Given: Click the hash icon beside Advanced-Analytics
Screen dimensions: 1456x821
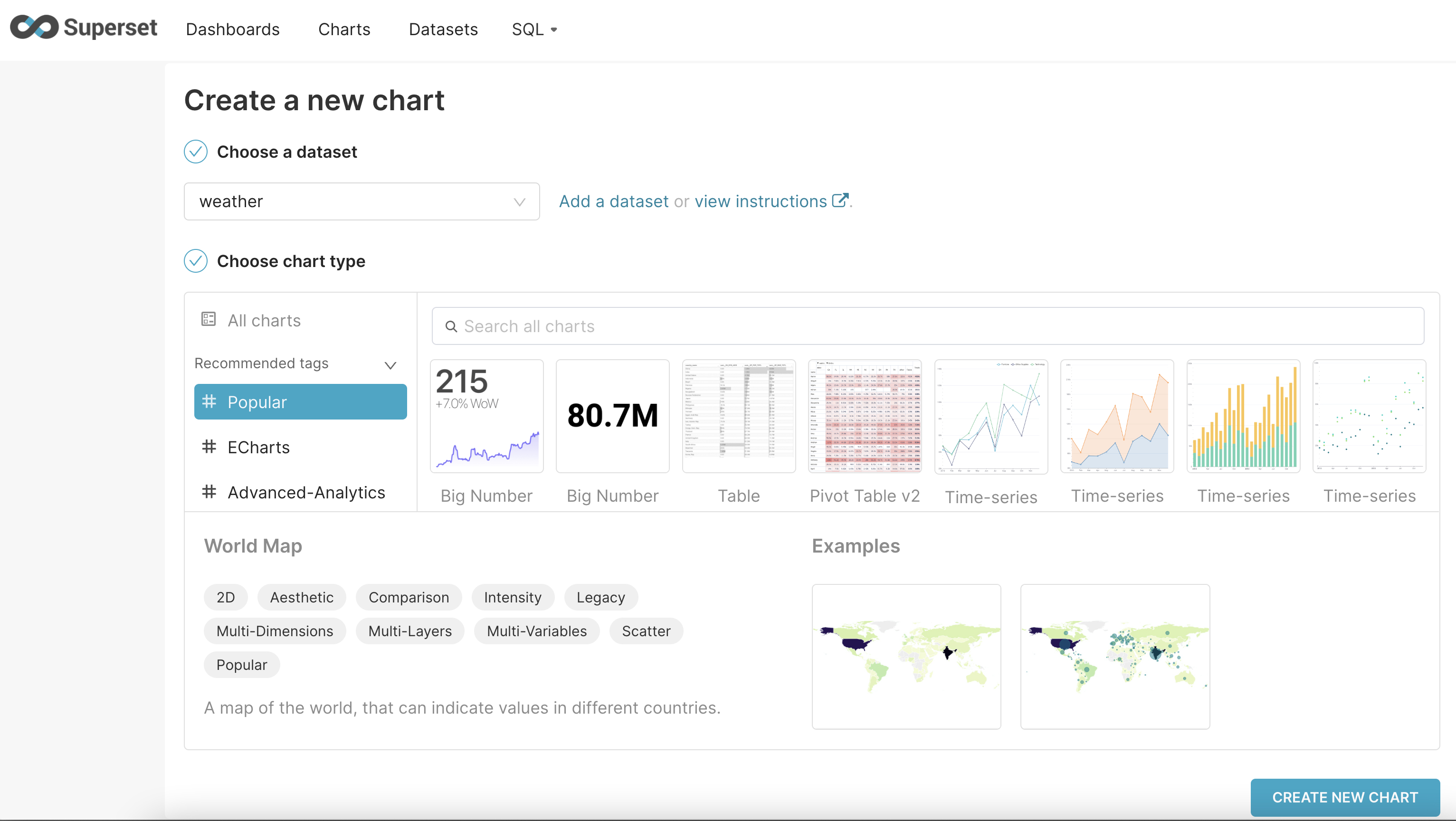Looking at the screenshot, I should pos(209,492).
